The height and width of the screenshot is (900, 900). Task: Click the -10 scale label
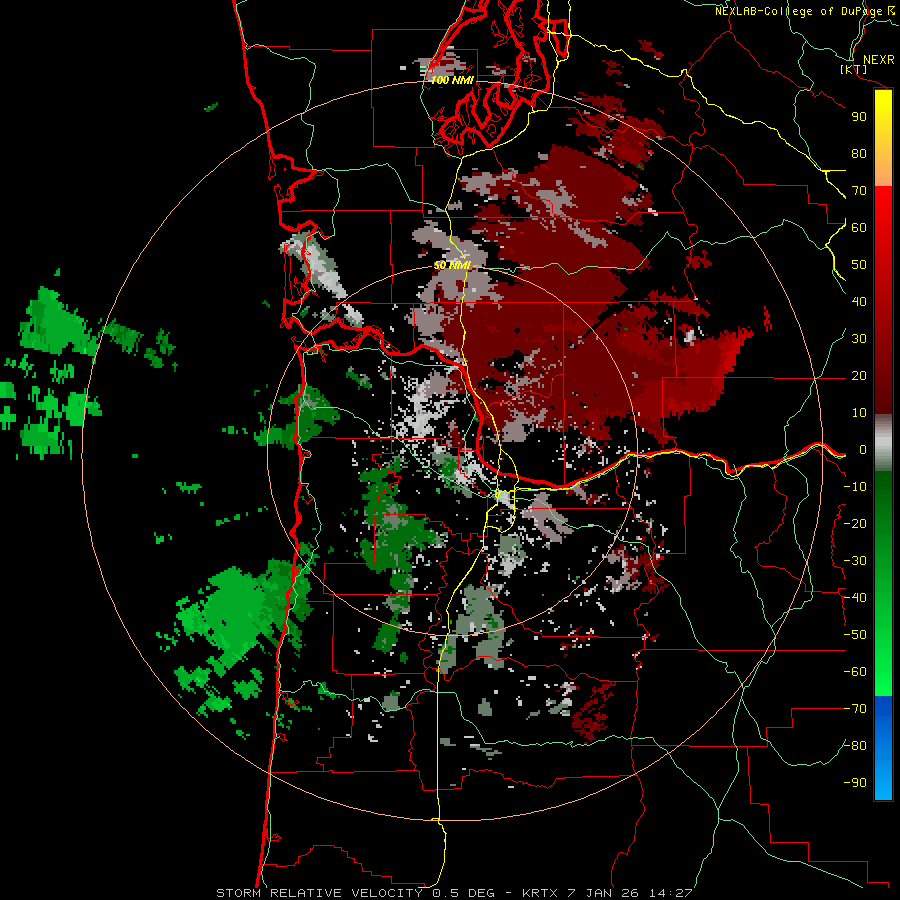[855, 487]
